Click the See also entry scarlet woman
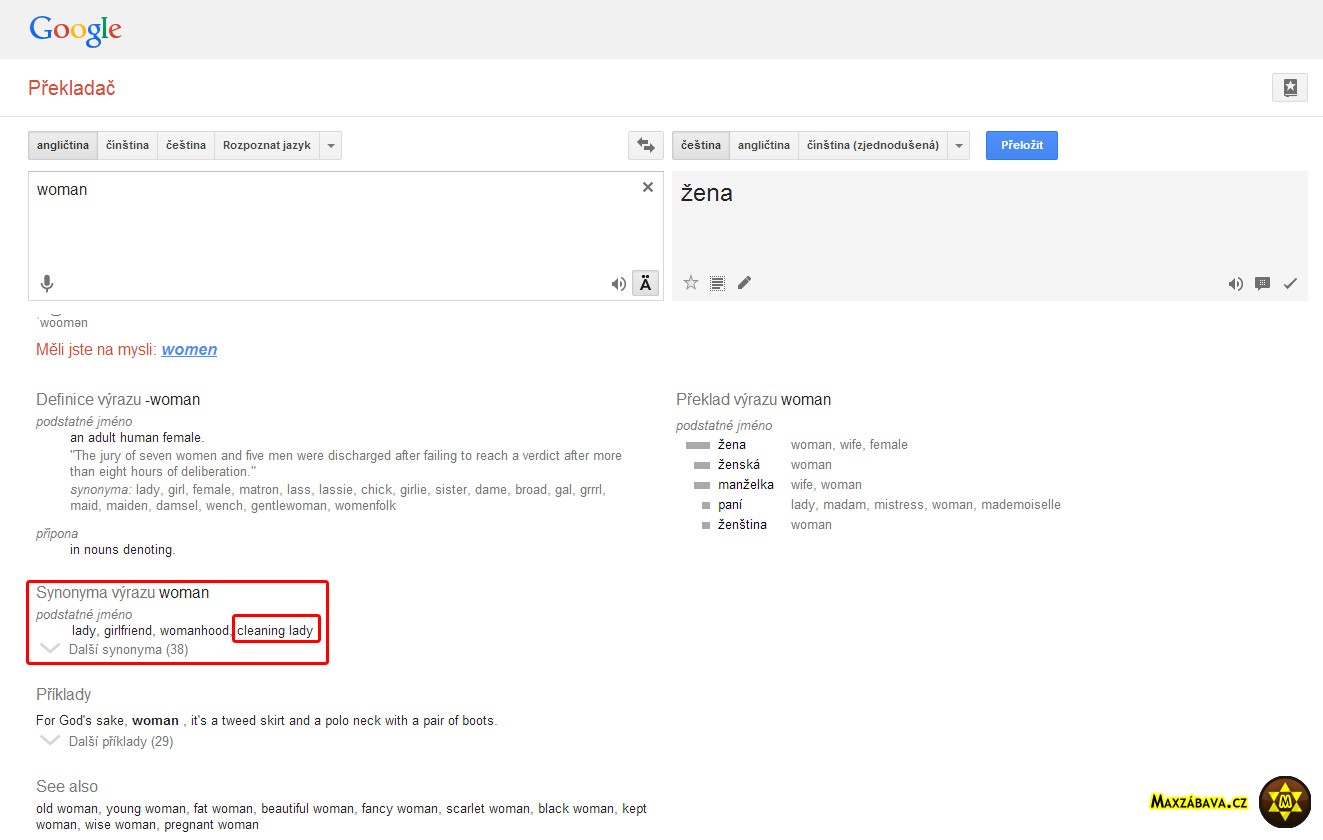The image size is (1323, 840). point(488,808)
